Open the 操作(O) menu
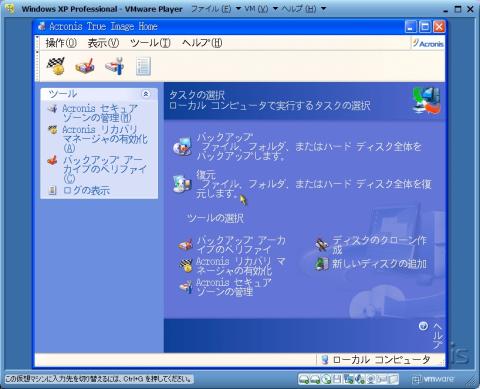This screenshot has width=480, height=389. [61, 43]
